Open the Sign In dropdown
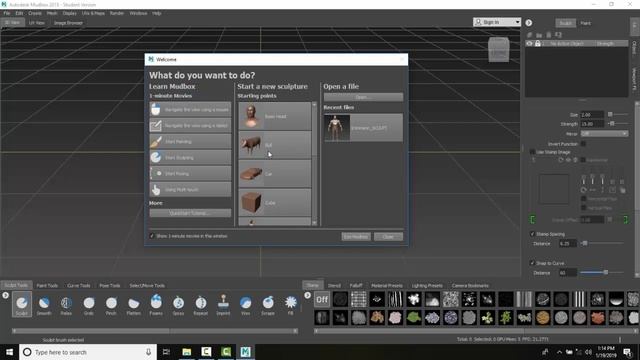Image resolution: width=640 pixels, height=360 pixels. coord(497,22)
